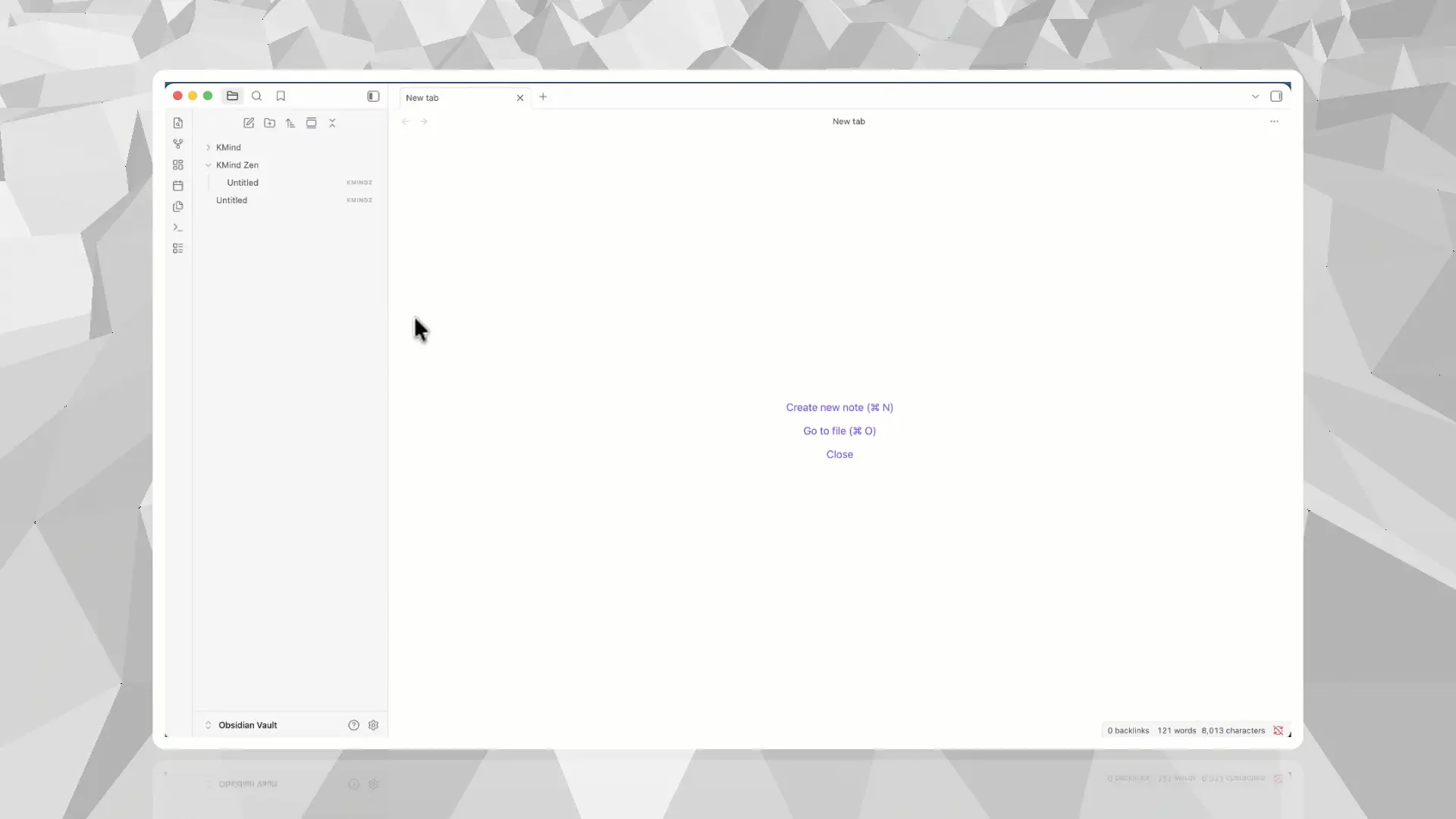This screenshot has height=819, width=1456.
Task: Toggle the left sidebar collapse button
Action: tap(373, 96)
